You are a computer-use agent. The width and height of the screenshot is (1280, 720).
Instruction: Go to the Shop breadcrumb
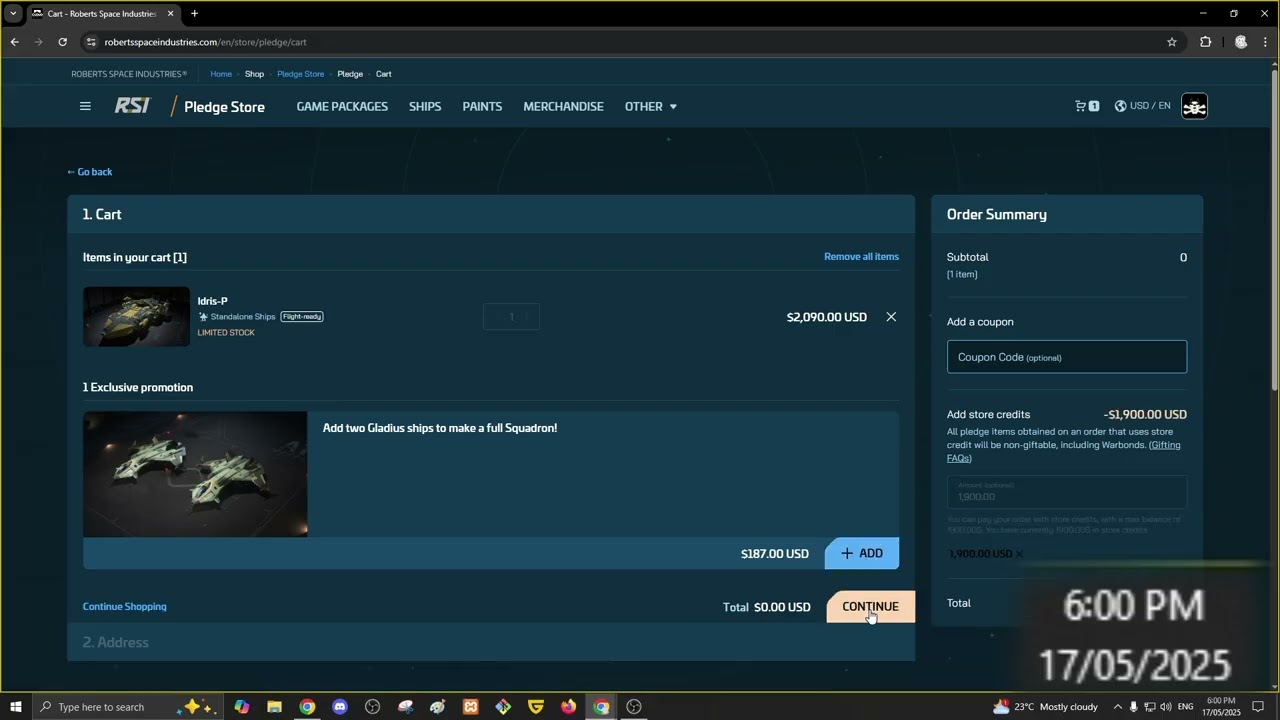pyautogui.click(x=254, y=74)
